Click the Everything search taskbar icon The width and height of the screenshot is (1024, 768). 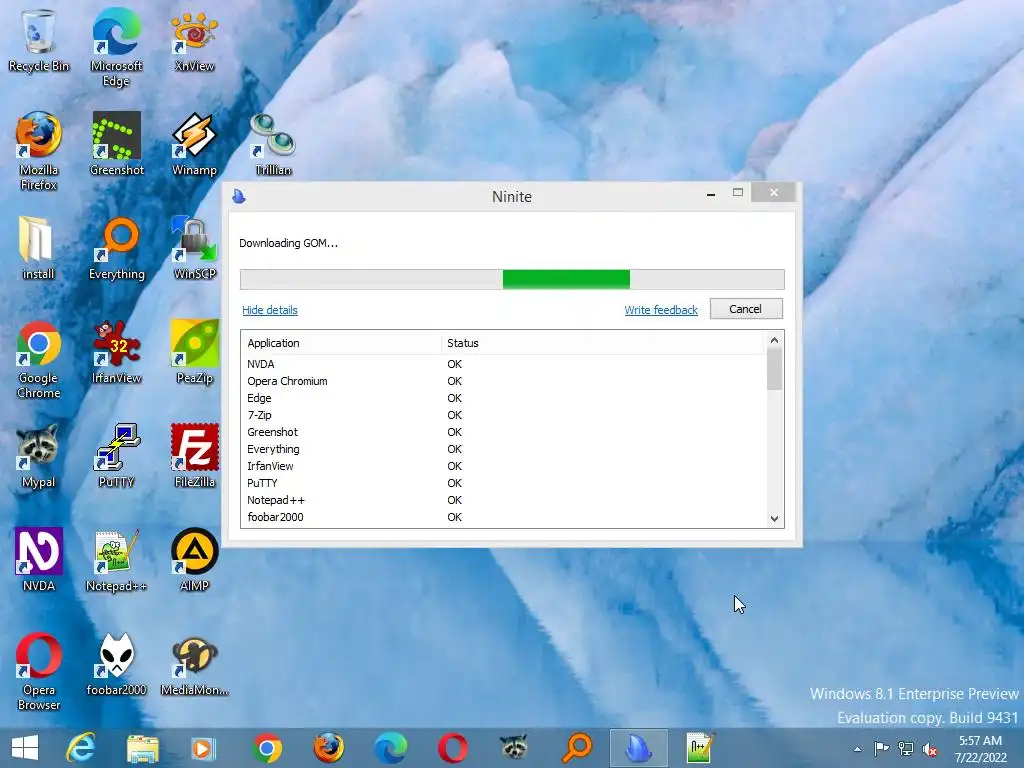(577, 748)
